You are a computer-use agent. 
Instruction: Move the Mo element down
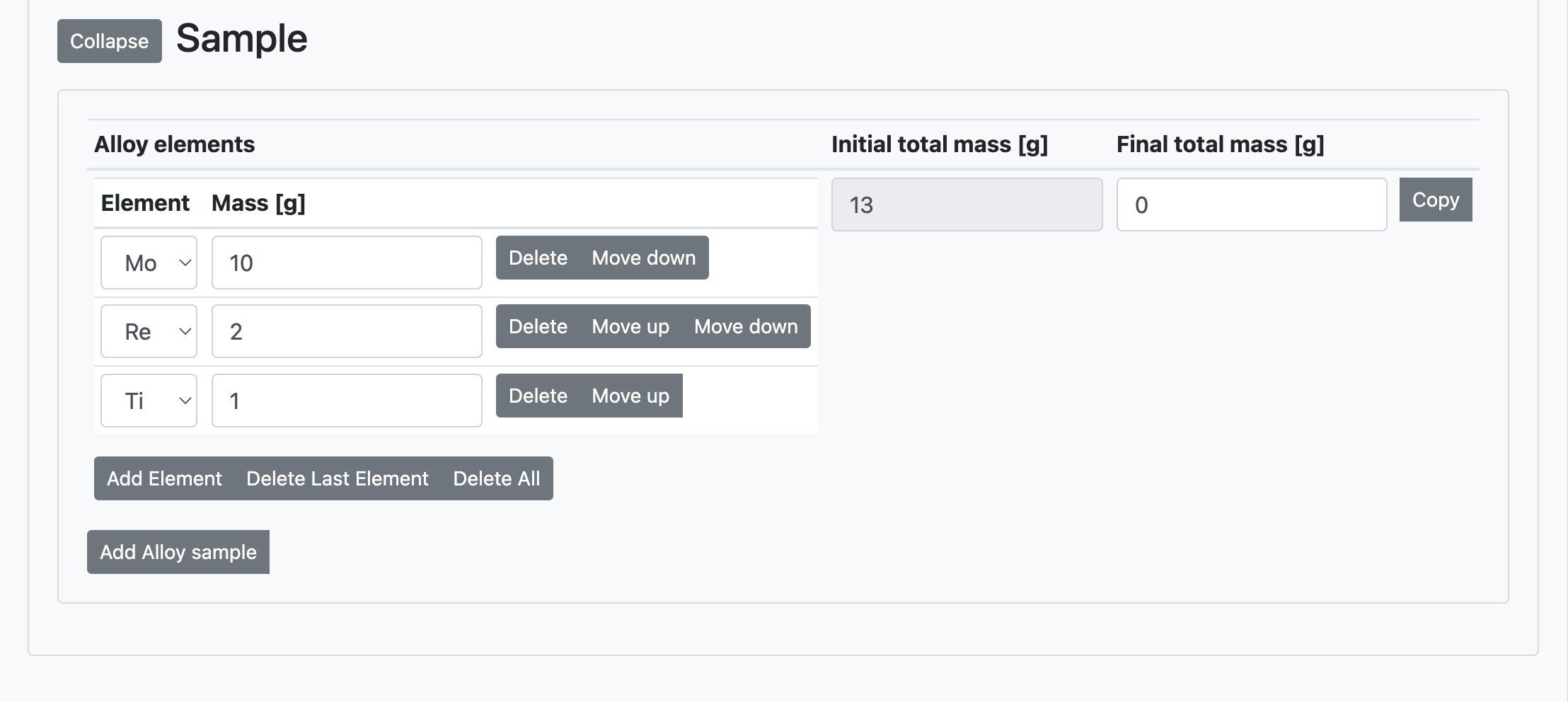click(x=643, y=258)
